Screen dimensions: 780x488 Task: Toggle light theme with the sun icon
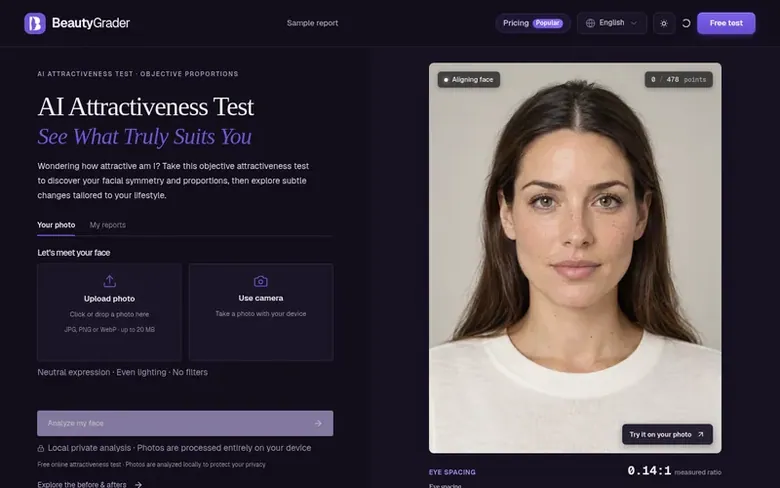(664, 23)
